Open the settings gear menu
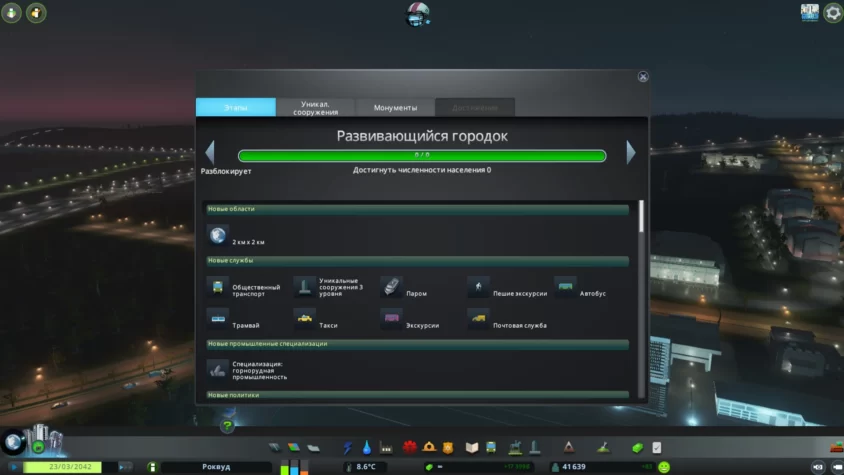 click(833, 13)
